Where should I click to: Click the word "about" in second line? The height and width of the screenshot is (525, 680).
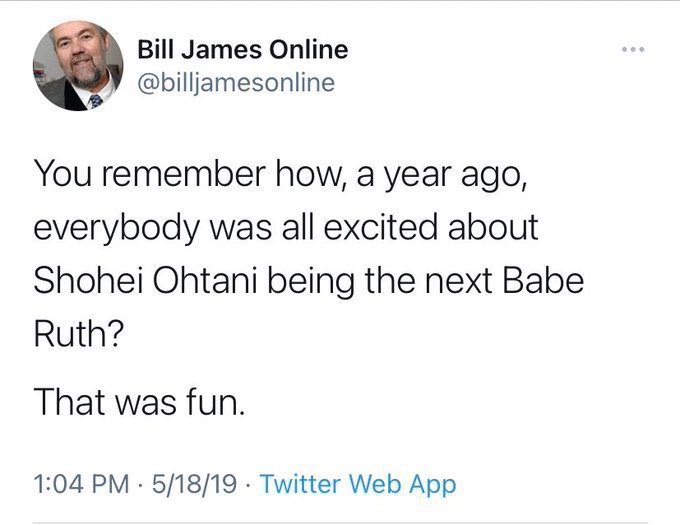pyautogui.click(x=493, y=227)
